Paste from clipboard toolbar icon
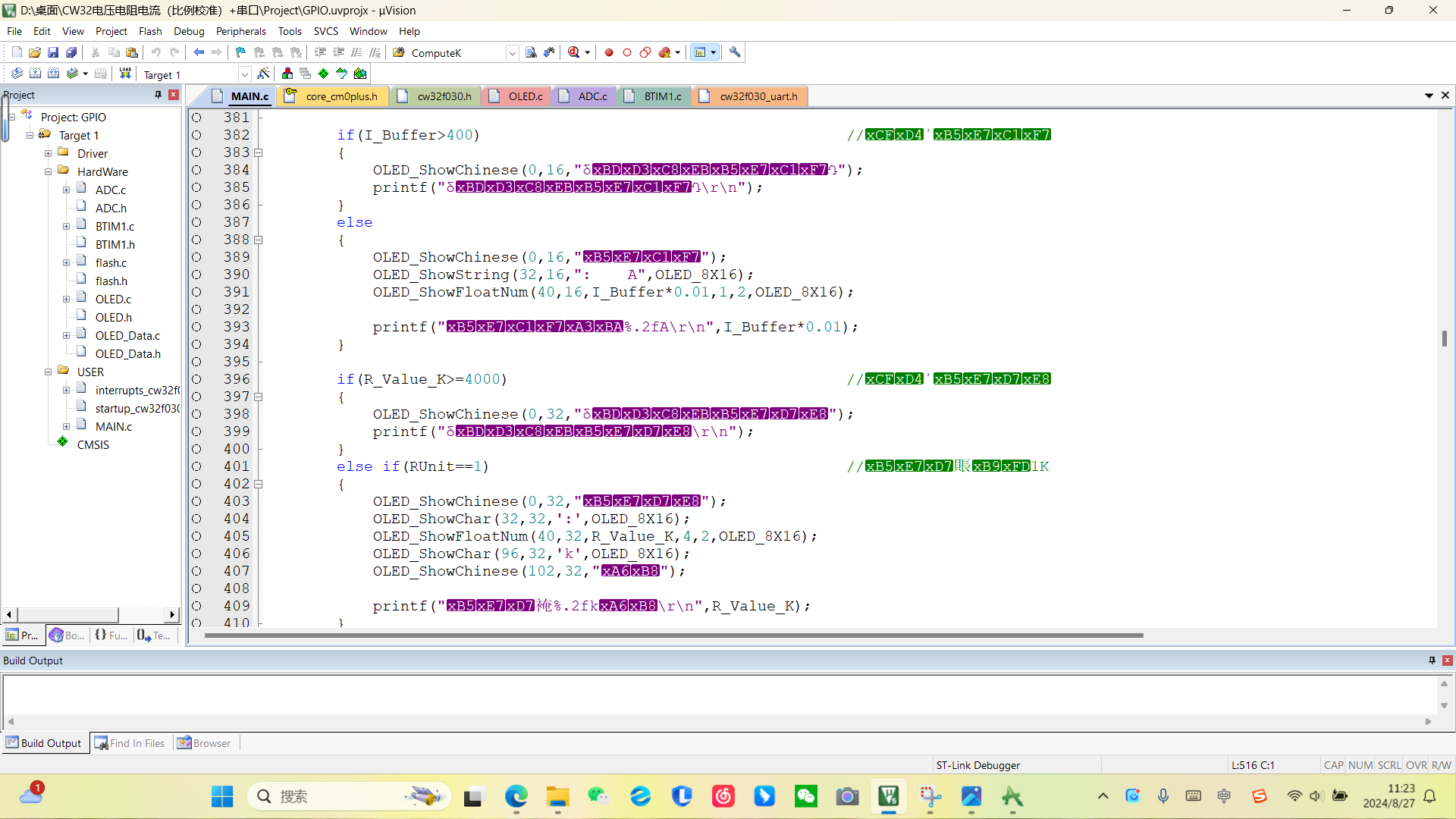Viewport: 1456px width, 819px height. pos(132,52)
